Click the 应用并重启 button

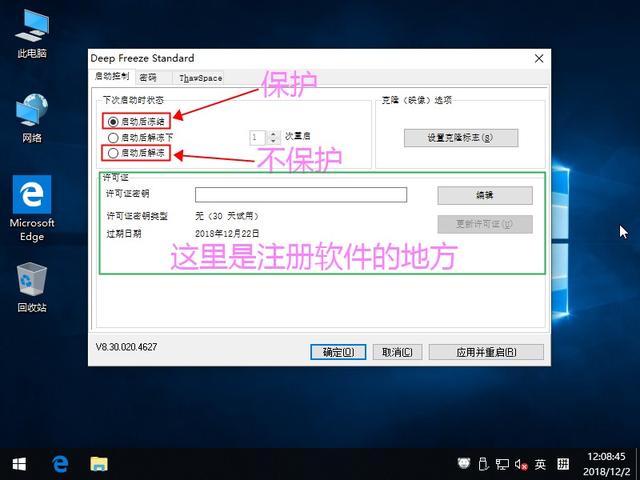[x=486, y=352]
